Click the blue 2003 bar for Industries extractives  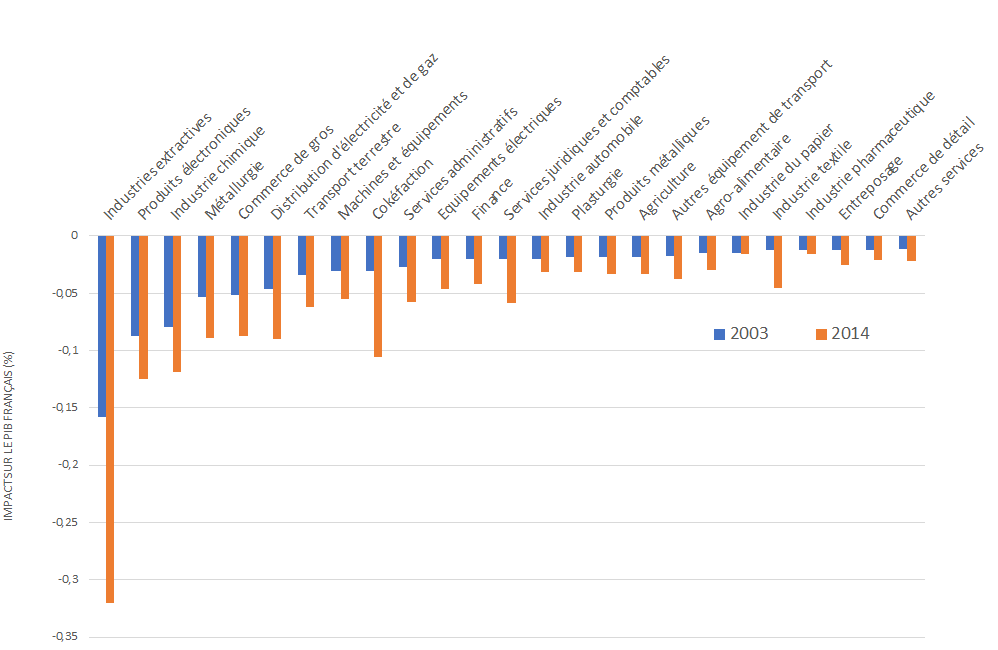[x=102, y=326]
